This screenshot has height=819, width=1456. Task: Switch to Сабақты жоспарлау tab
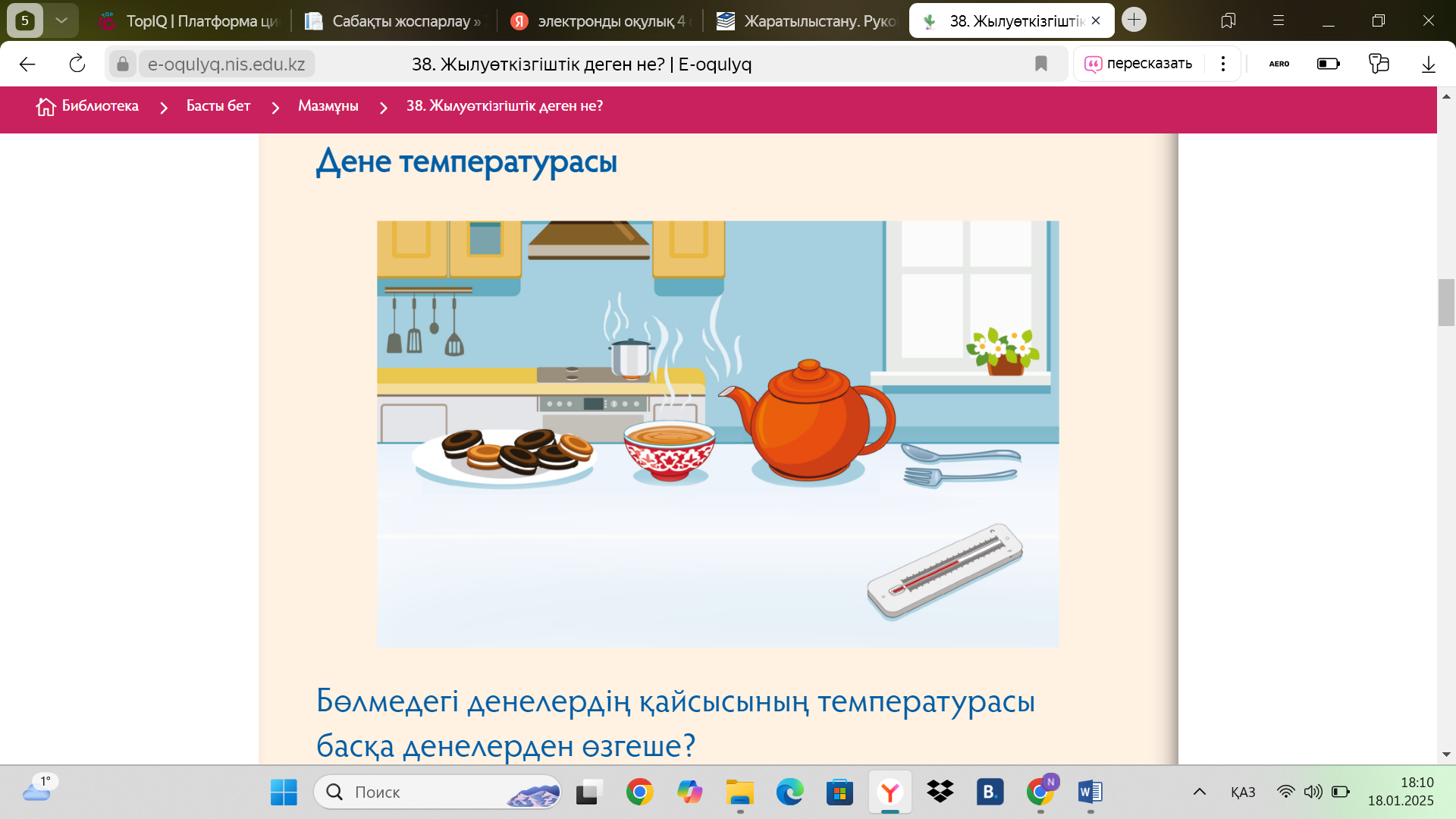pyautogui.click(x=394, y=21)
